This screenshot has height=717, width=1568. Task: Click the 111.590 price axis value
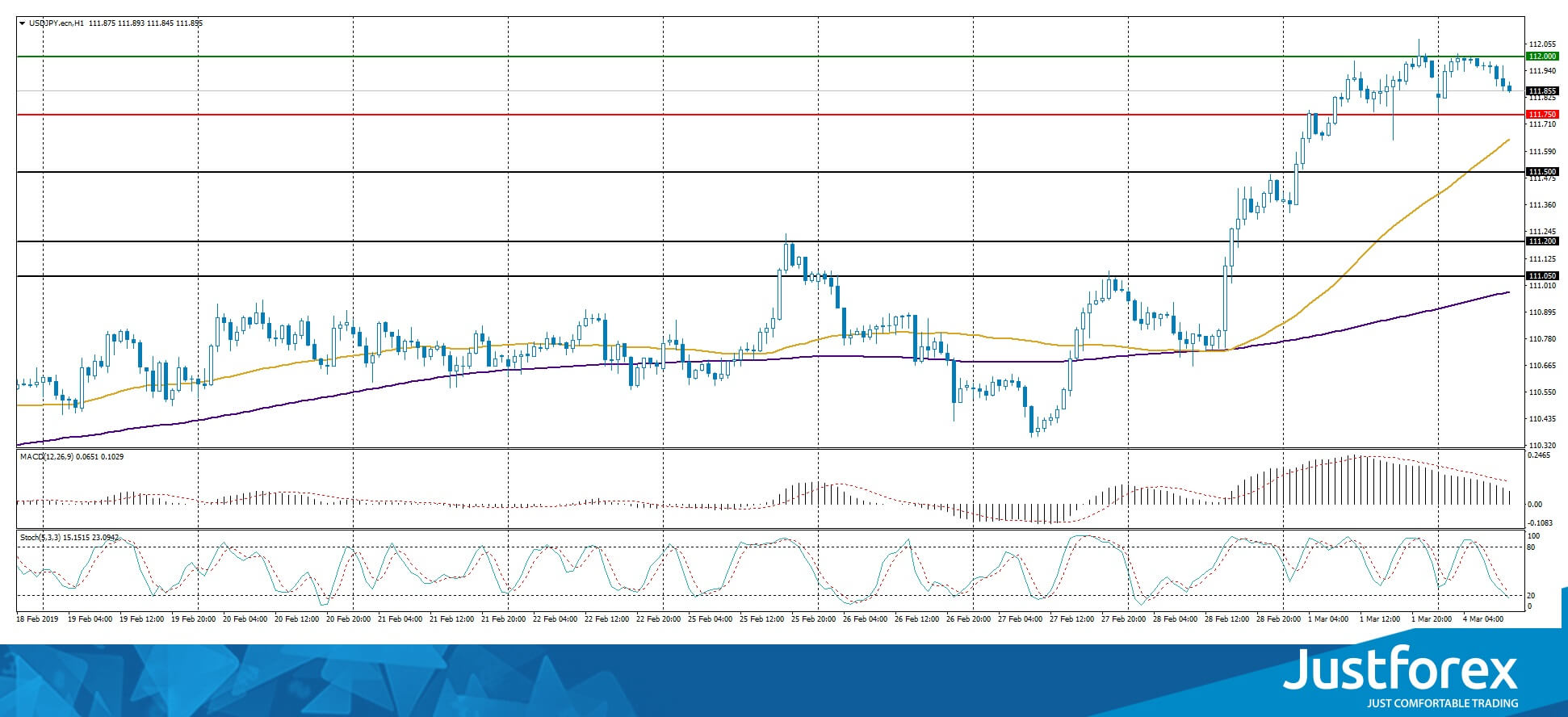(x=1543, y=152)
